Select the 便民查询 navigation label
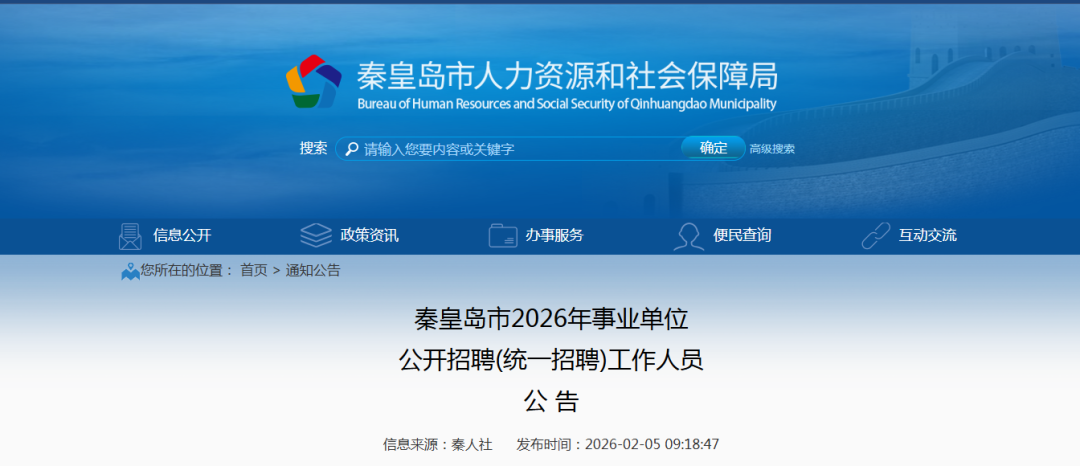The height and width of the screenshot is (466, 1080). (742, 236)
